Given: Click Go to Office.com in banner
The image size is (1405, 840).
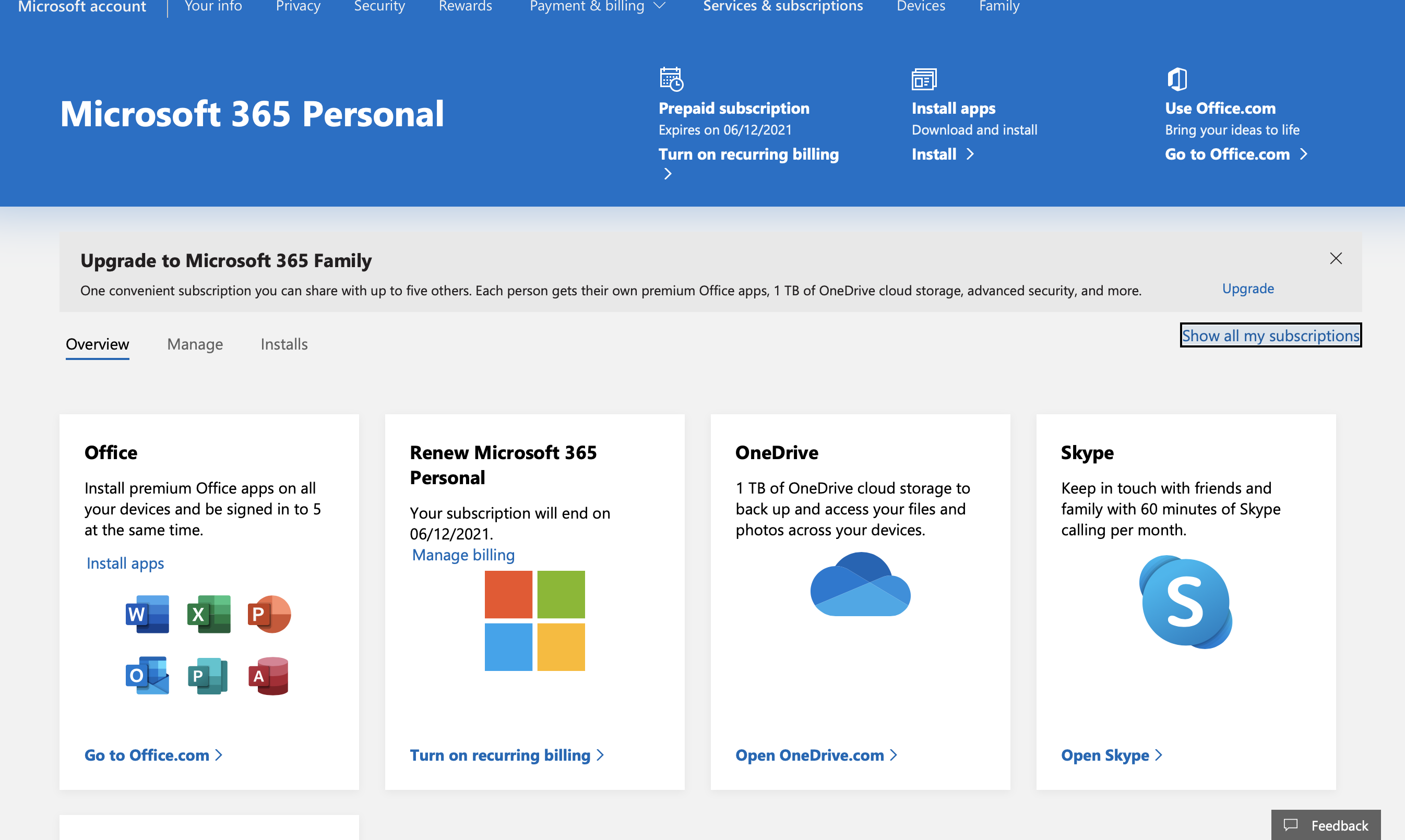Looking at the screenshot, I should click(x=1227, y=154).
